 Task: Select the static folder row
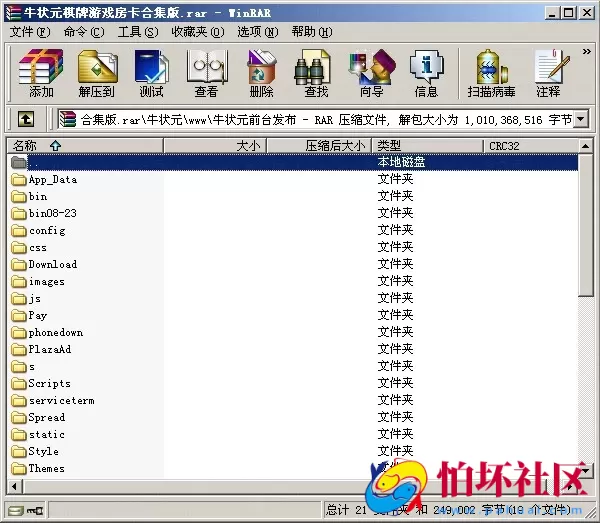click(x=293, y=434)
